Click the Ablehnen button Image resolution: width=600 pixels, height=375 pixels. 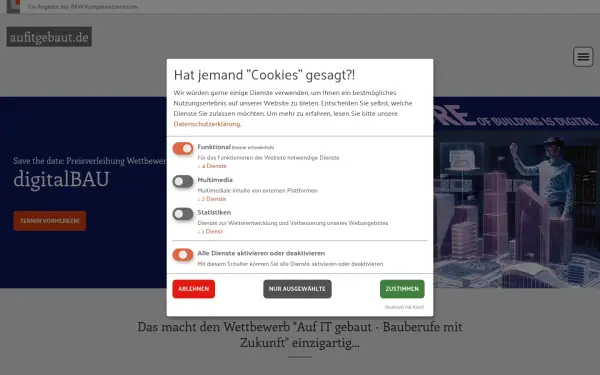tap(194, 289)
